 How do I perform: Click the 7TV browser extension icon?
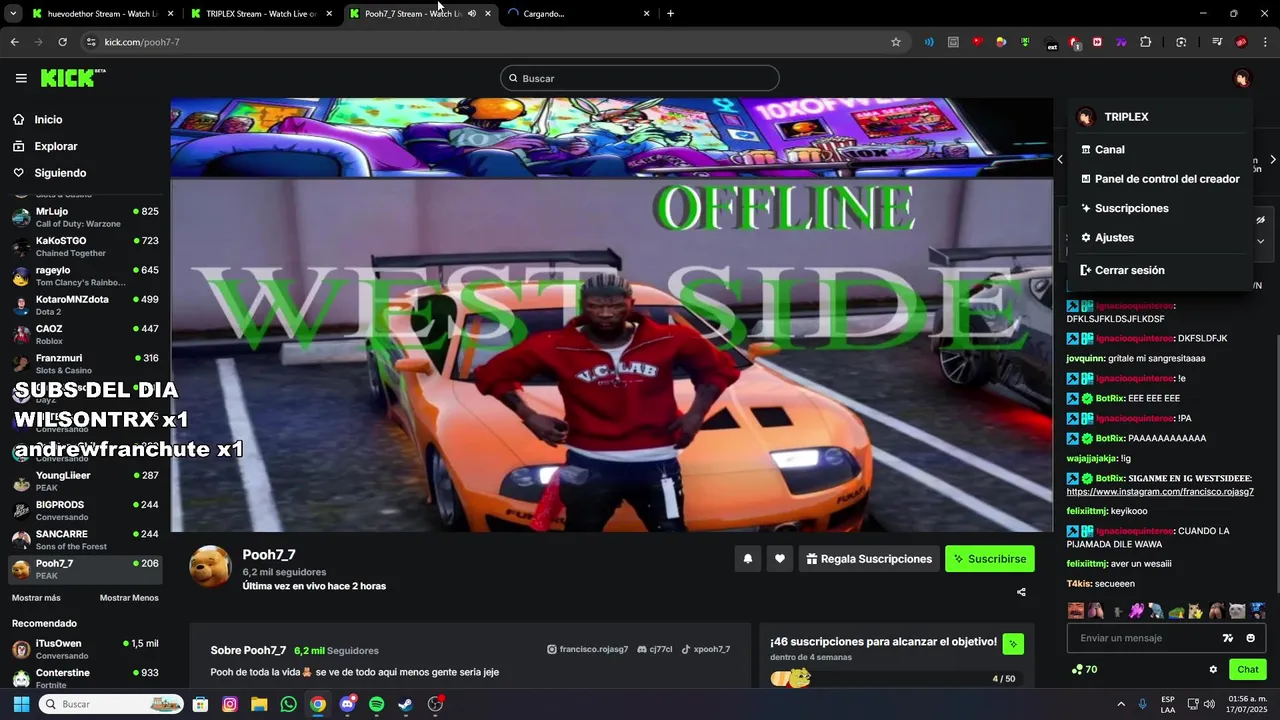(x=1121, y=42)
